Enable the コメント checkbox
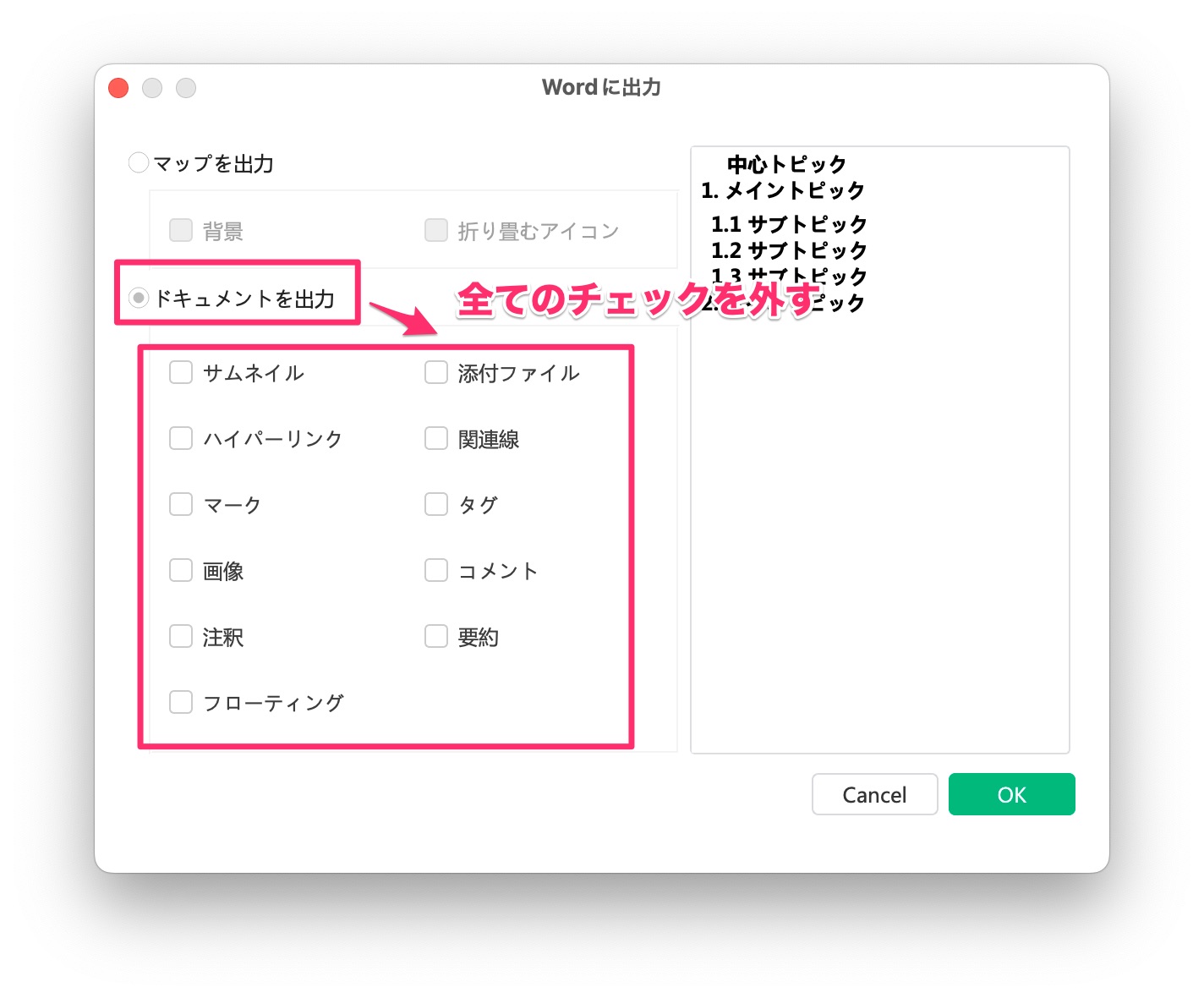This screenshot has height=998, width=1204. pyautogui.click(x=436, y=570)
